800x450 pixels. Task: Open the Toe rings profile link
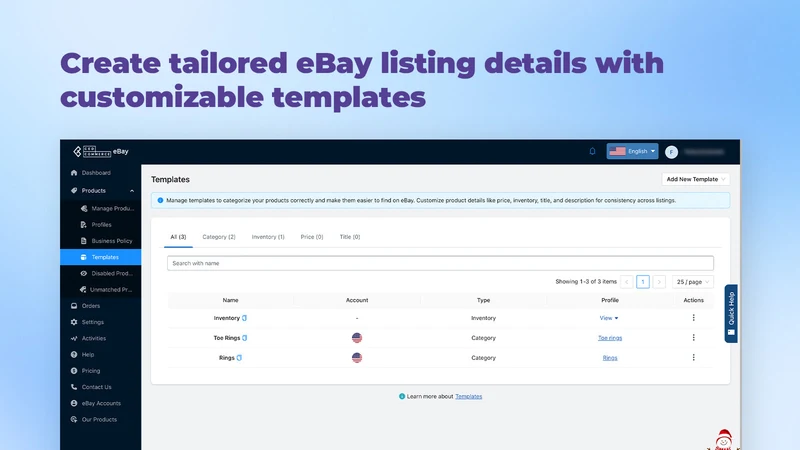610,338
